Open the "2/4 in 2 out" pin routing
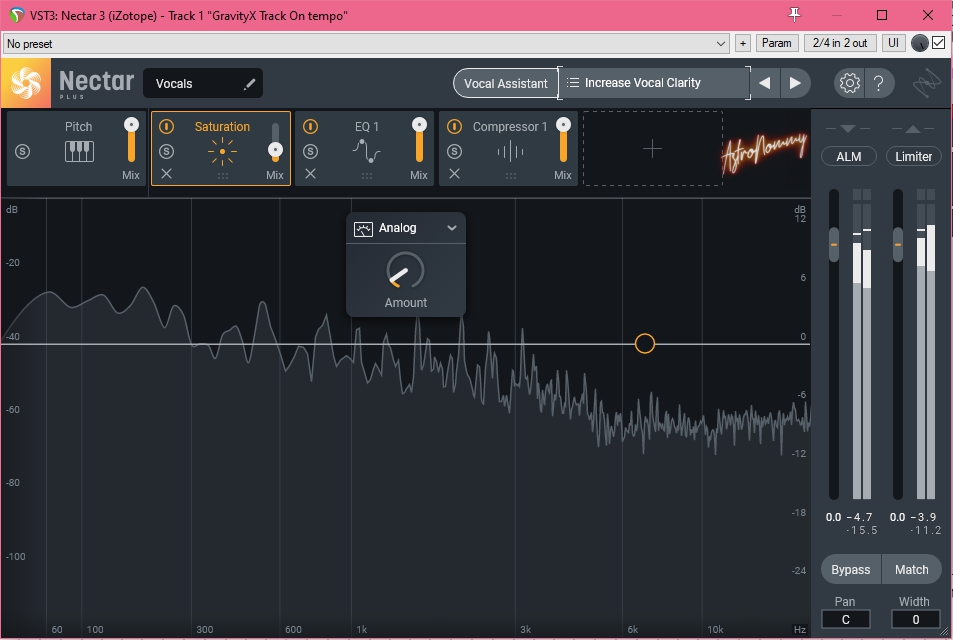The width and height of the screenshot is (953, 640). pyautogui.click(x=840, y=43)
